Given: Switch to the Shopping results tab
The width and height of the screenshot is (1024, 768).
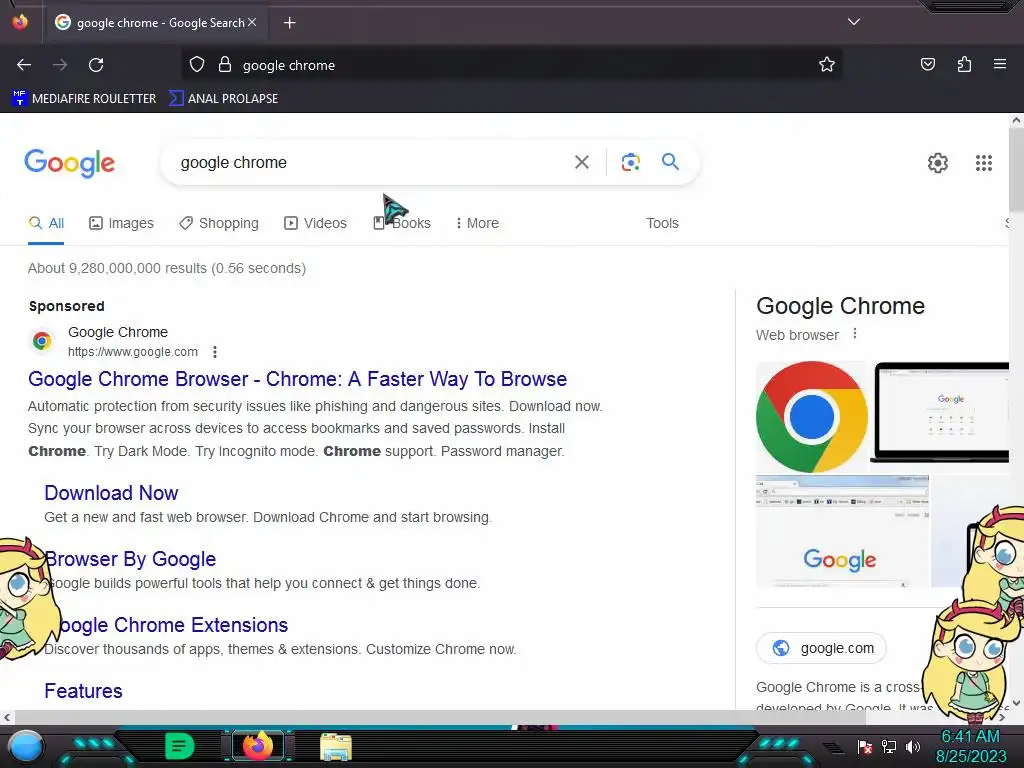Looking at the screenshot, I should (219, 223).
